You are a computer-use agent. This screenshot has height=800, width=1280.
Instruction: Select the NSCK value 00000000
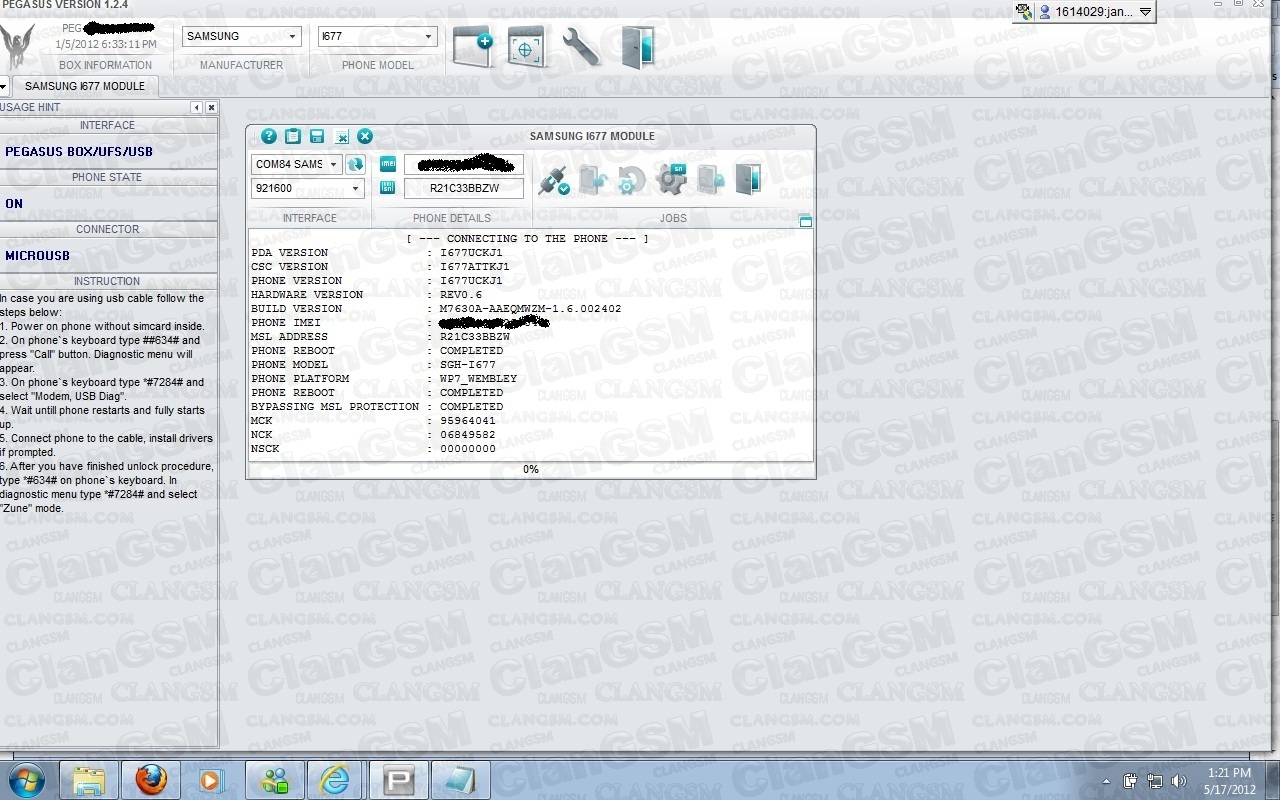tap(468, 449)
